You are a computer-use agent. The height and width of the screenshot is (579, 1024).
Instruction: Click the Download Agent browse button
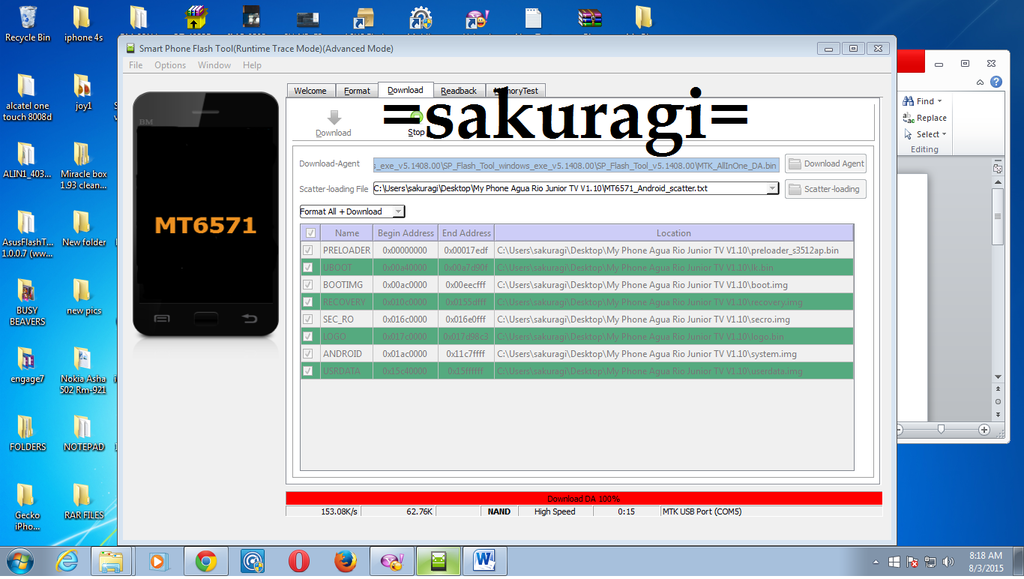tap(825, 164)
